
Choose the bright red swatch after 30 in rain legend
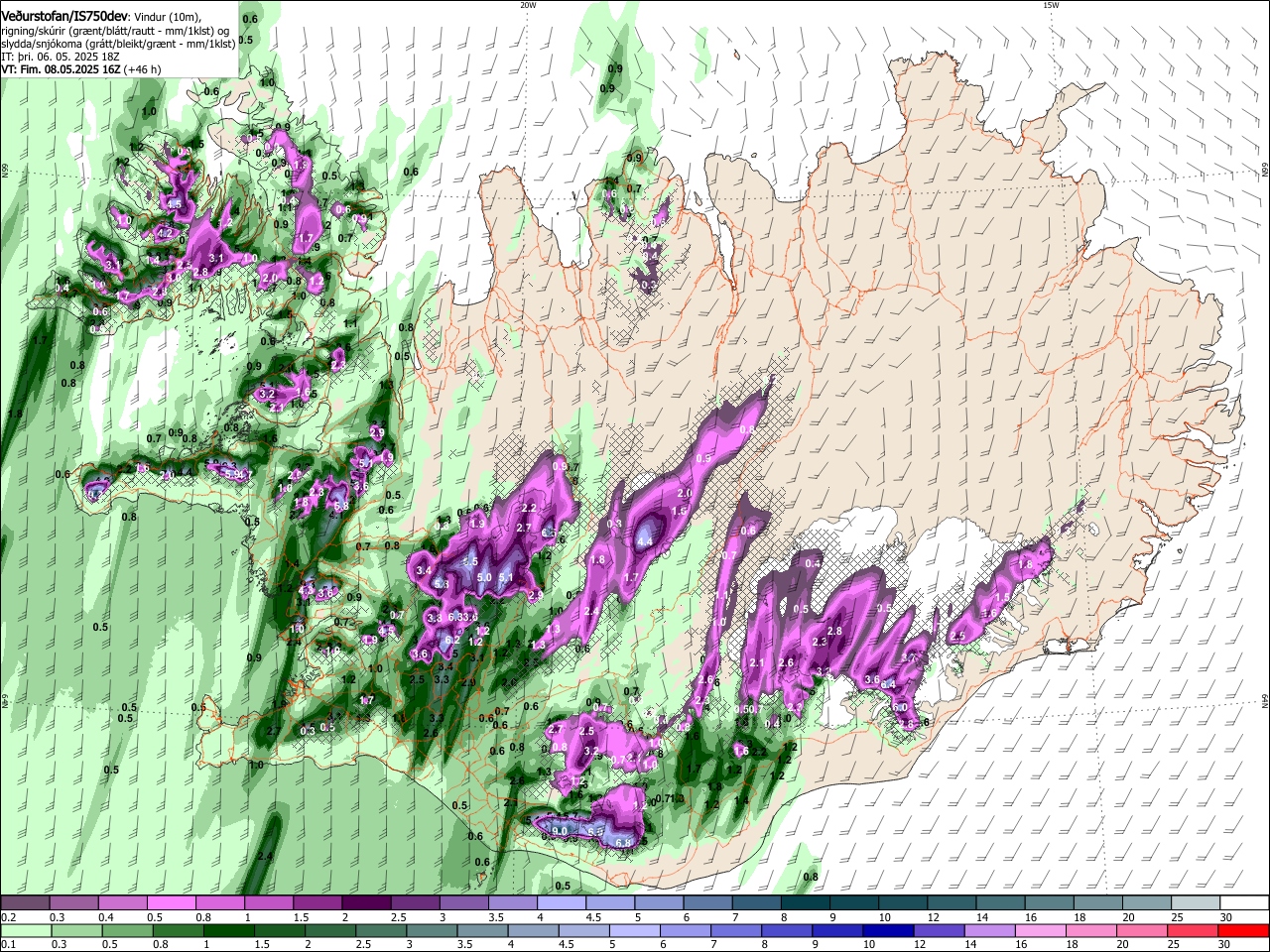click(x=1245, y=930)
